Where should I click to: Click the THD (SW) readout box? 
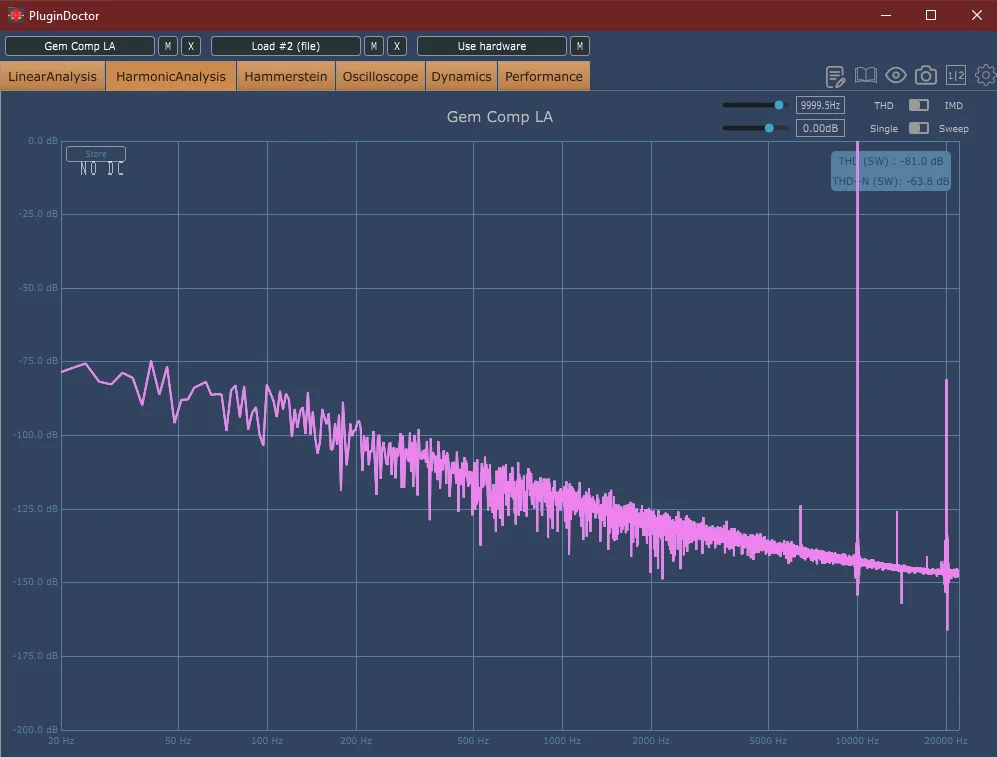[x=891, y=171]
